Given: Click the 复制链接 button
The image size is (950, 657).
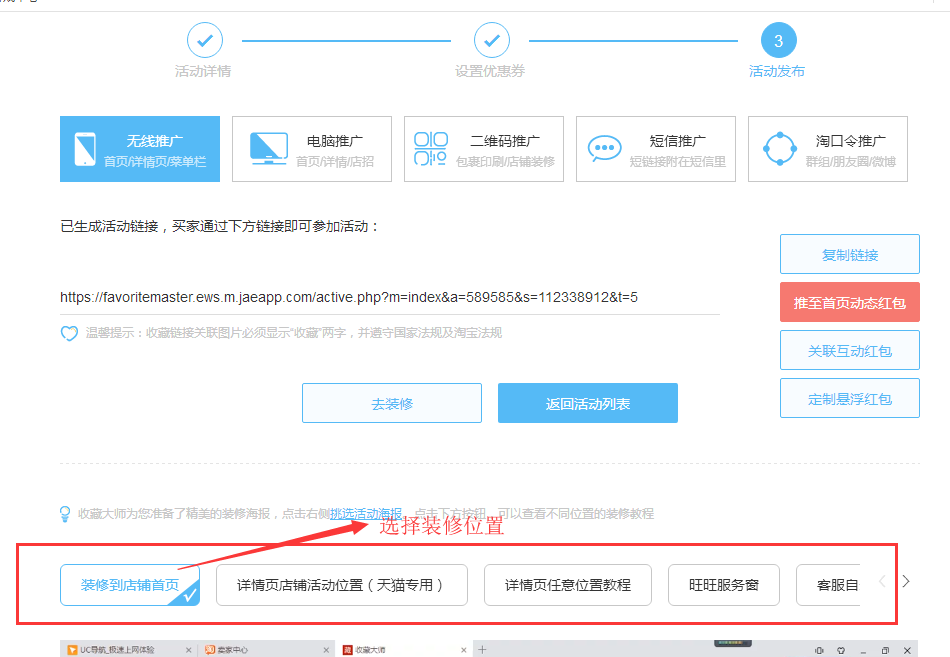Looking at the screenshot, I should coord(849,254).
